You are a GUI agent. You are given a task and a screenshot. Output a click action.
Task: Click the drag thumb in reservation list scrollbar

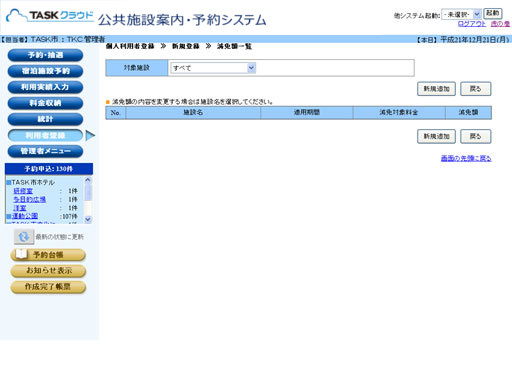[x=88, y=192]
